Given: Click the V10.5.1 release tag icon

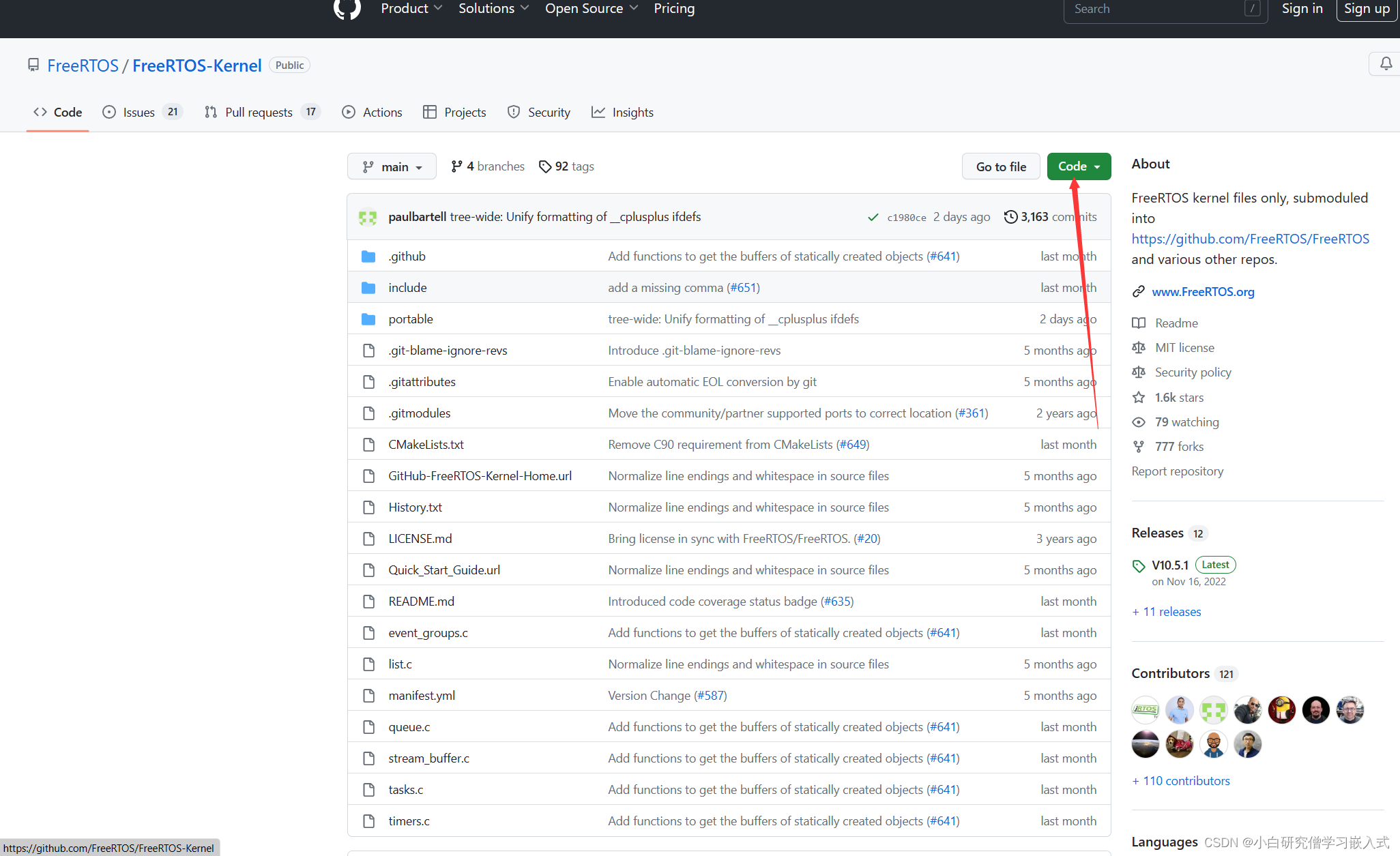Looking at the screenshot, I should [1139, 565].
